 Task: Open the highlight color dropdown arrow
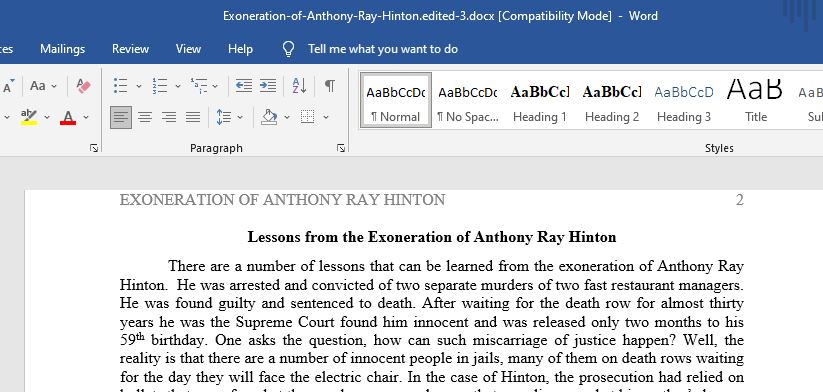pos(47,117)
